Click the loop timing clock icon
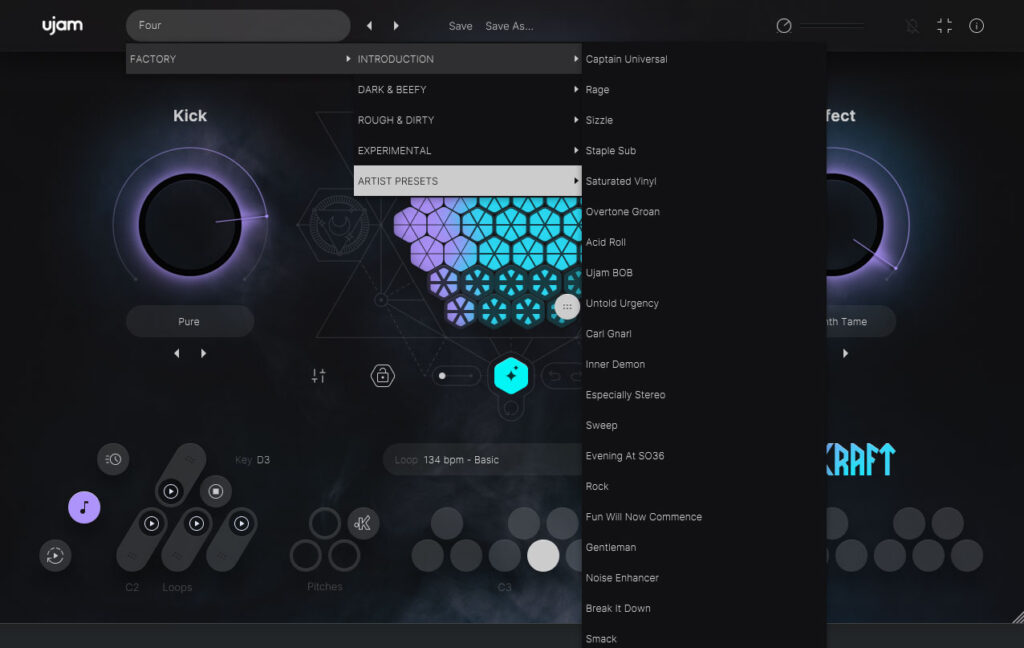Image resolution: width=1024 pixels, height=648 pixels. (x=113, y=459)
